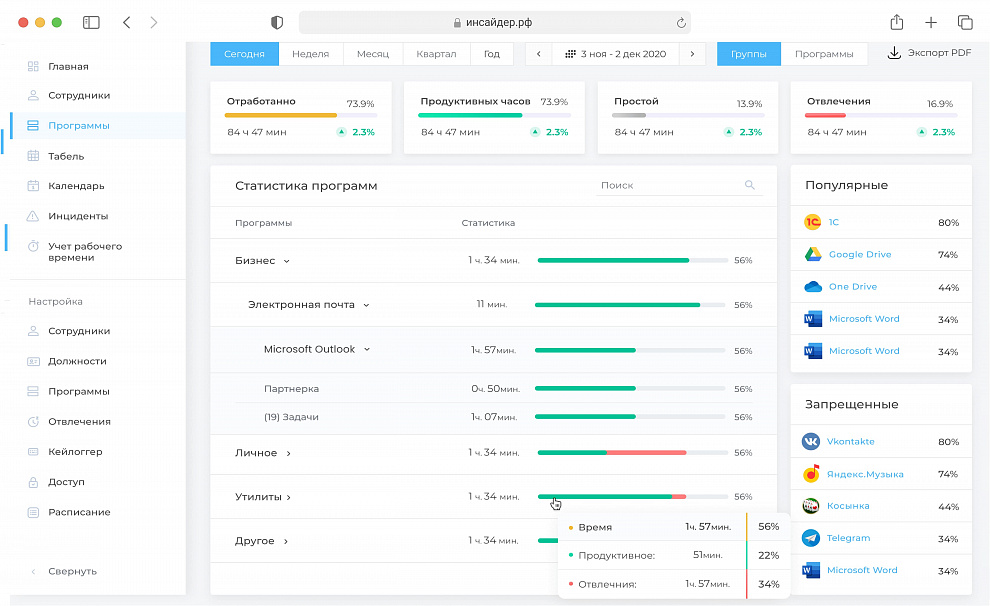Switch view to Программы toggle
This screenshot has height=606, width=990.
click(824, 54)
